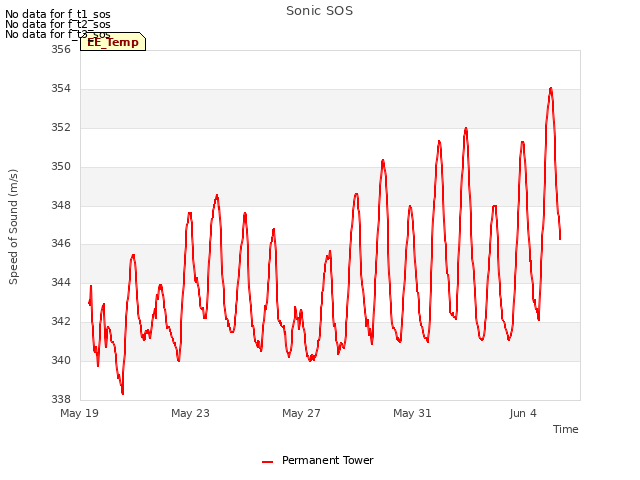The width and height of the screenshot is (640, 480).
Task: Click the May 23 date tick
Action: [190, 413]
